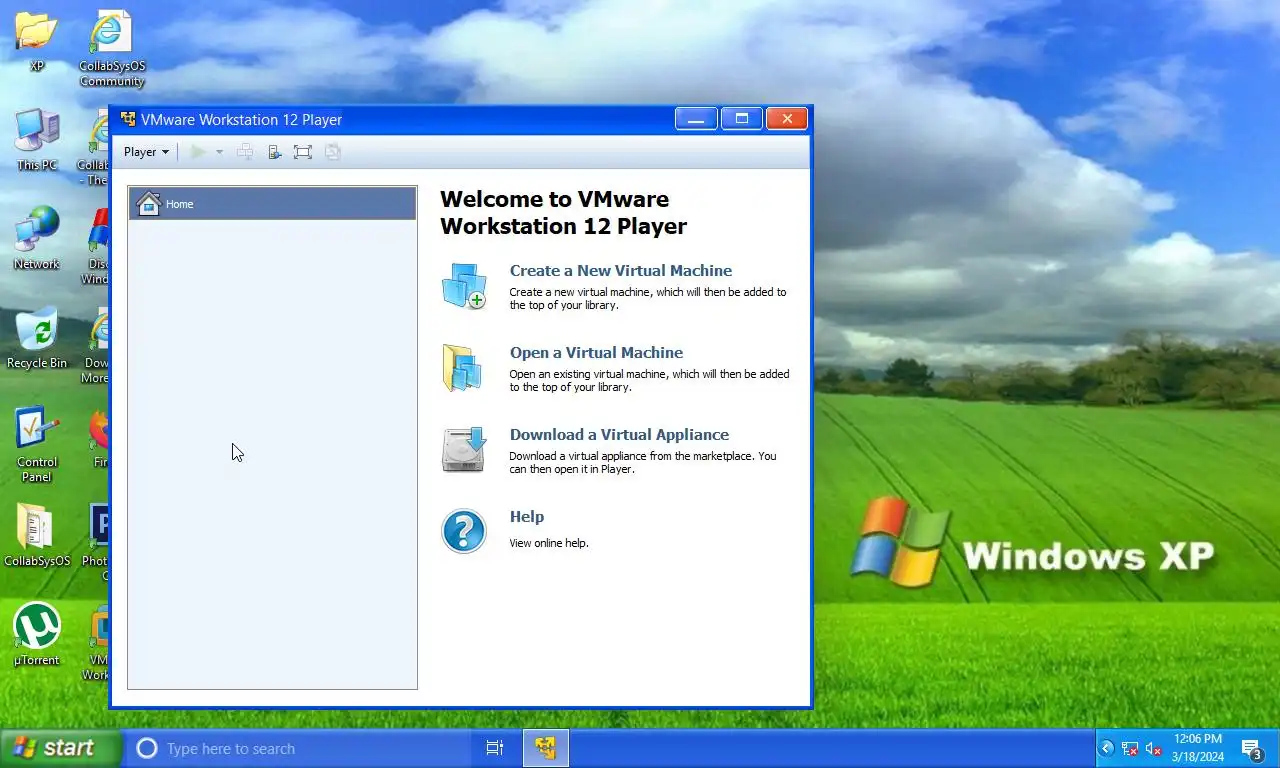Open the Create a New Virtual Machine link
The height and width of the screenshot is (768, 1280).
point(621,271)
